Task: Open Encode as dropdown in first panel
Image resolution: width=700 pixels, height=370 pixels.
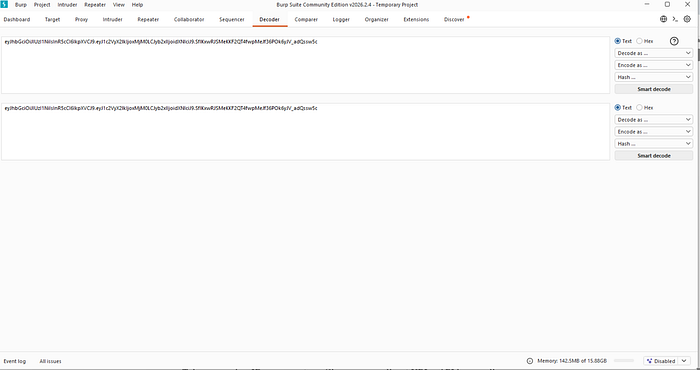Action: [654, 65]
